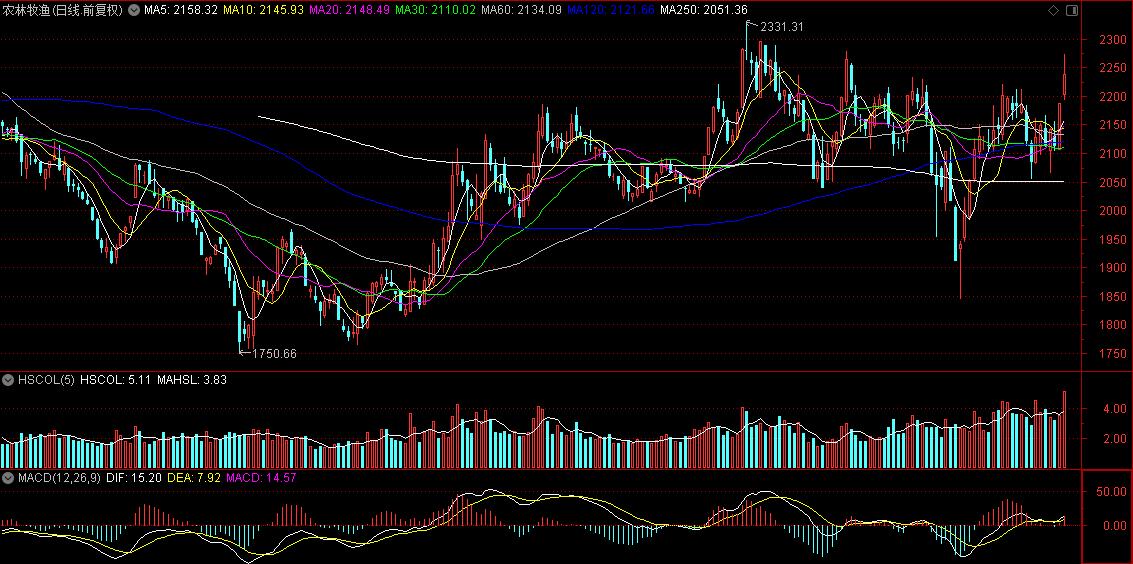Screen dimensions: 1133x564
Task: Select the blue MA120 label
Action: click(x=611, y=10)
